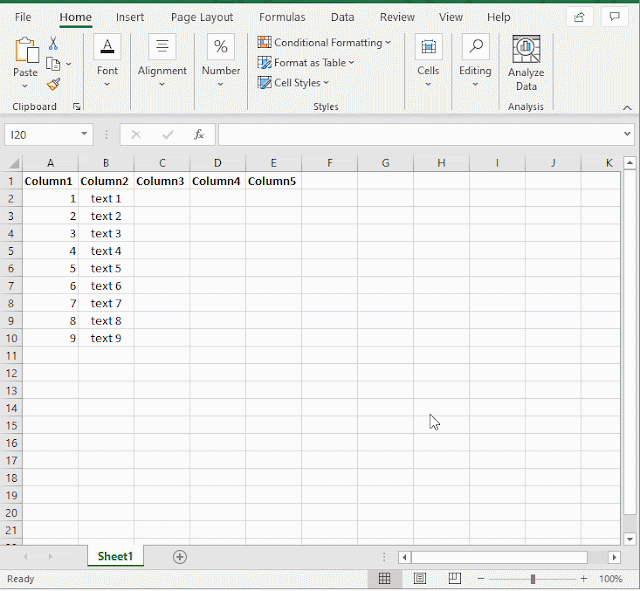Open the Alignment group button

click(162, 60)
